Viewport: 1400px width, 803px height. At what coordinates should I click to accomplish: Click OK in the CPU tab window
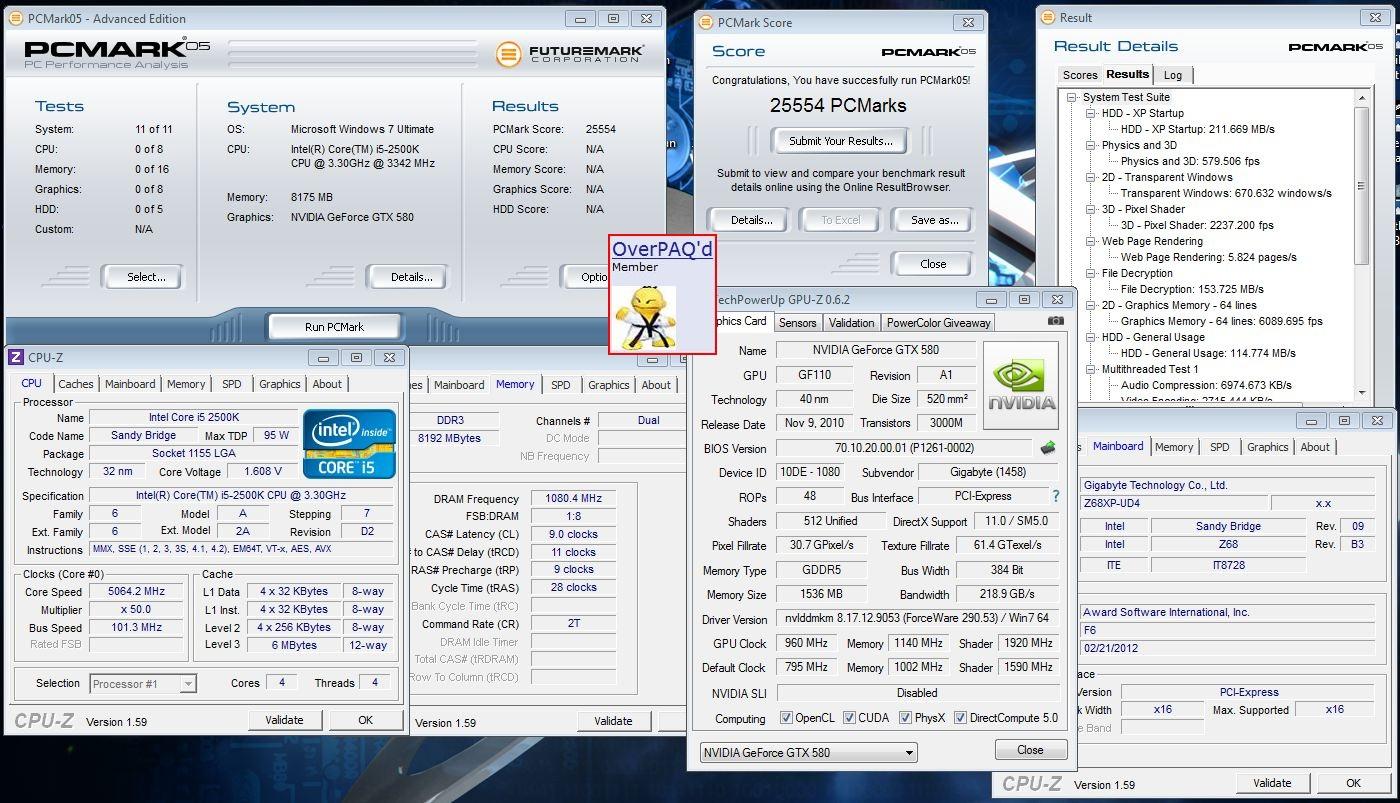click(365, 720)
